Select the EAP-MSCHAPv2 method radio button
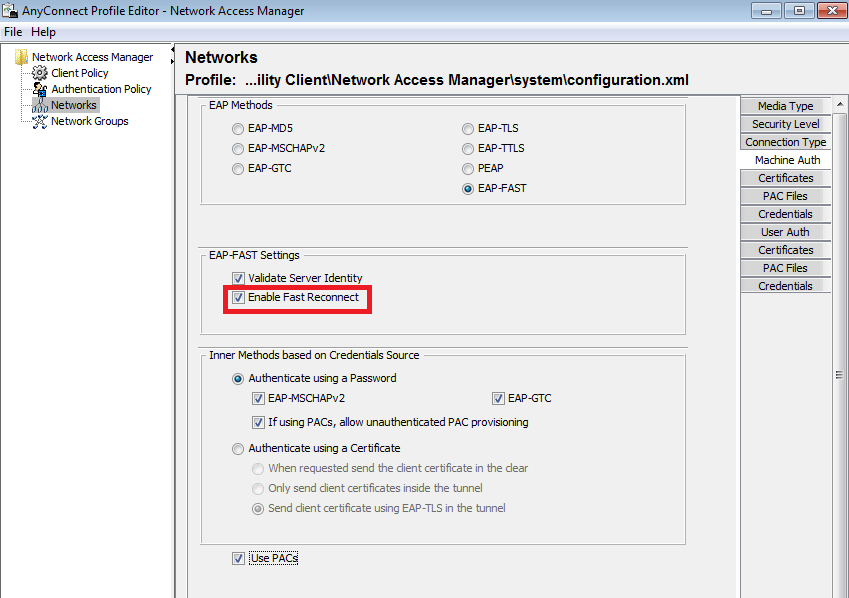Image resolution: width=849 pixels, height=598 pixels. click(238, 149)
